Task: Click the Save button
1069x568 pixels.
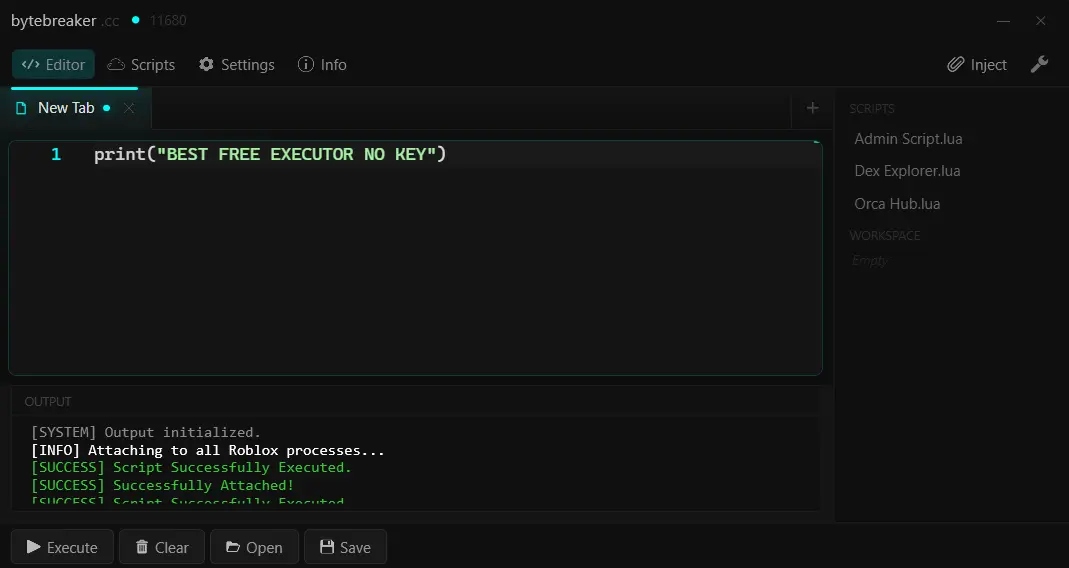Action: pos(345,547)
